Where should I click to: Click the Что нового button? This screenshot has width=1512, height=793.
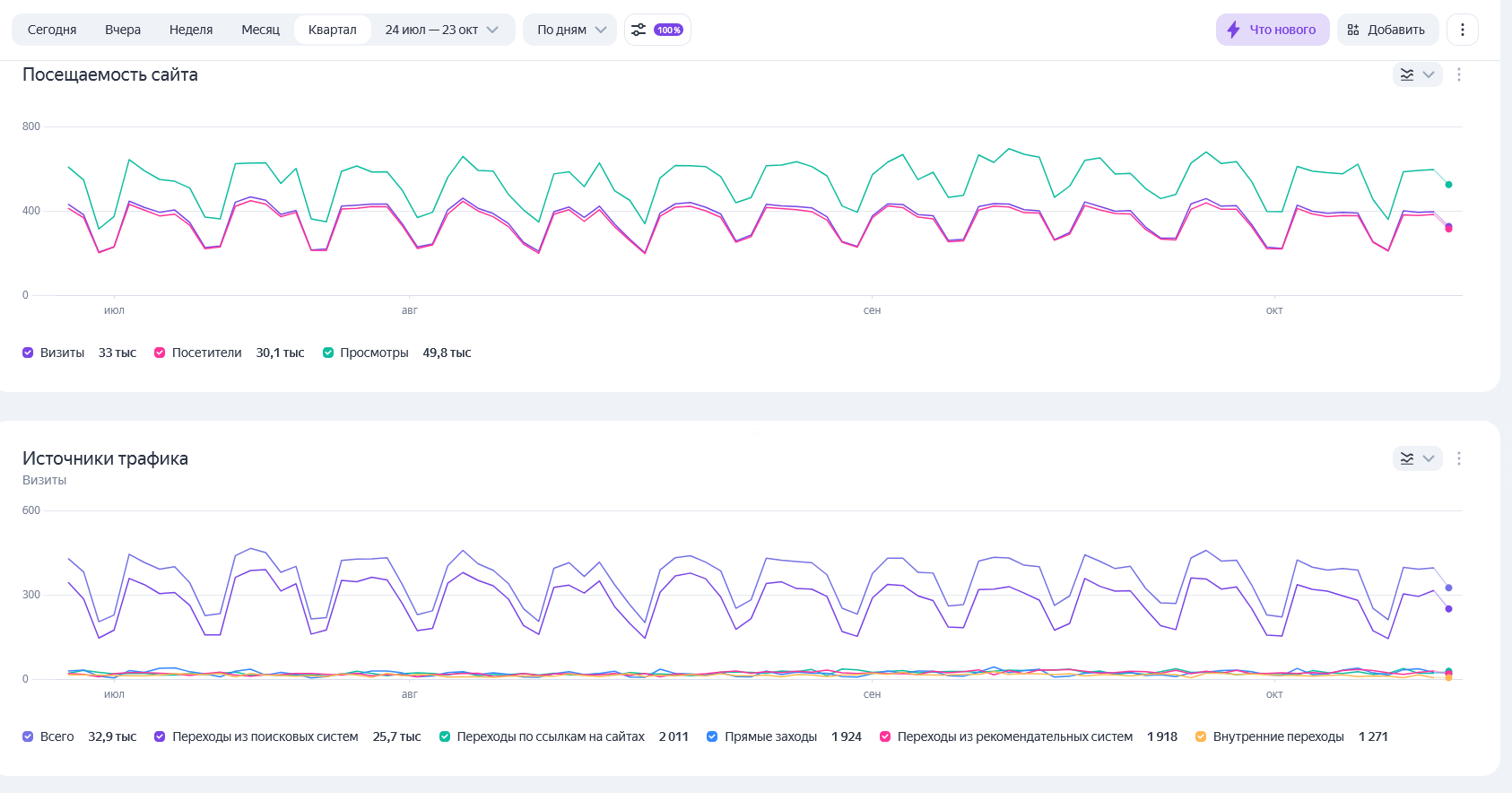[1273, 30]
